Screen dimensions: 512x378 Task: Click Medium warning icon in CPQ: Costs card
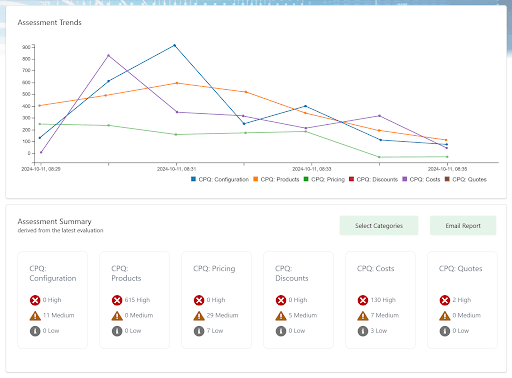tap(363, 315)
